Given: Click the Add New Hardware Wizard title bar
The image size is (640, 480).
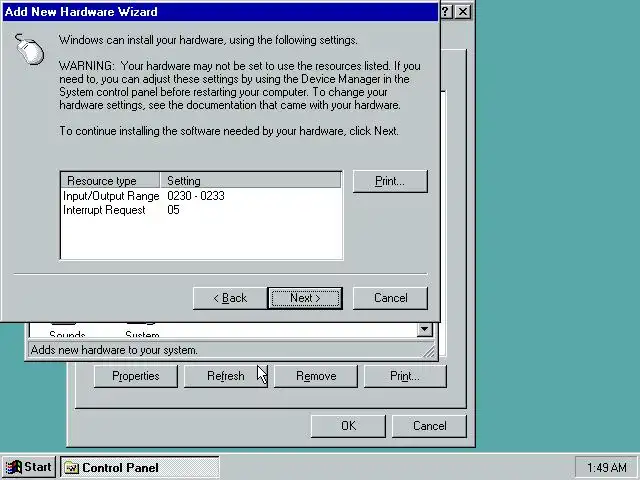Looking at the screenshot, I should [x=220, y=12].
